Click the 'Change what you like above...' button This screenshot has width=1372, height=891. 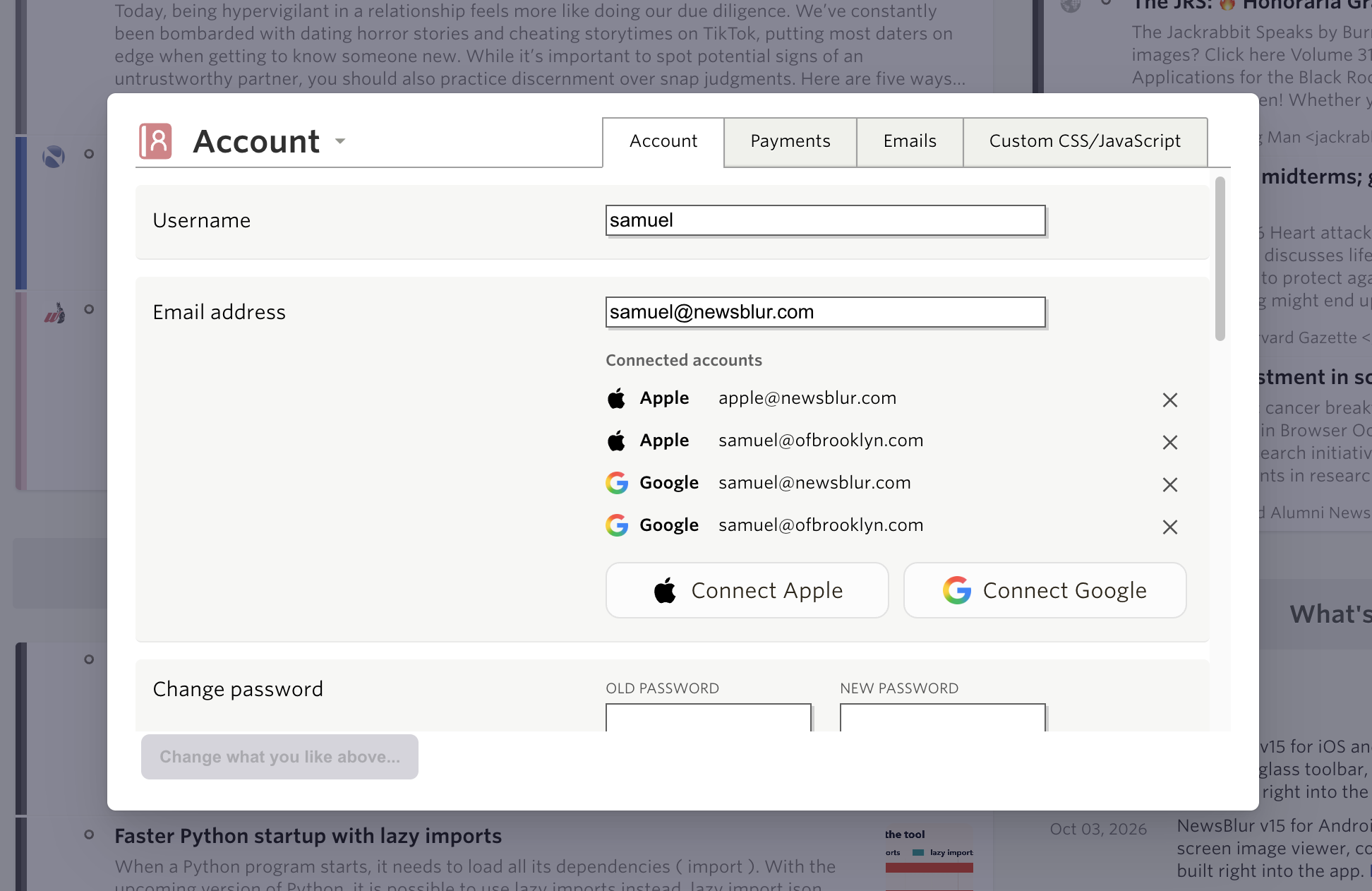[x=279, y=757]
